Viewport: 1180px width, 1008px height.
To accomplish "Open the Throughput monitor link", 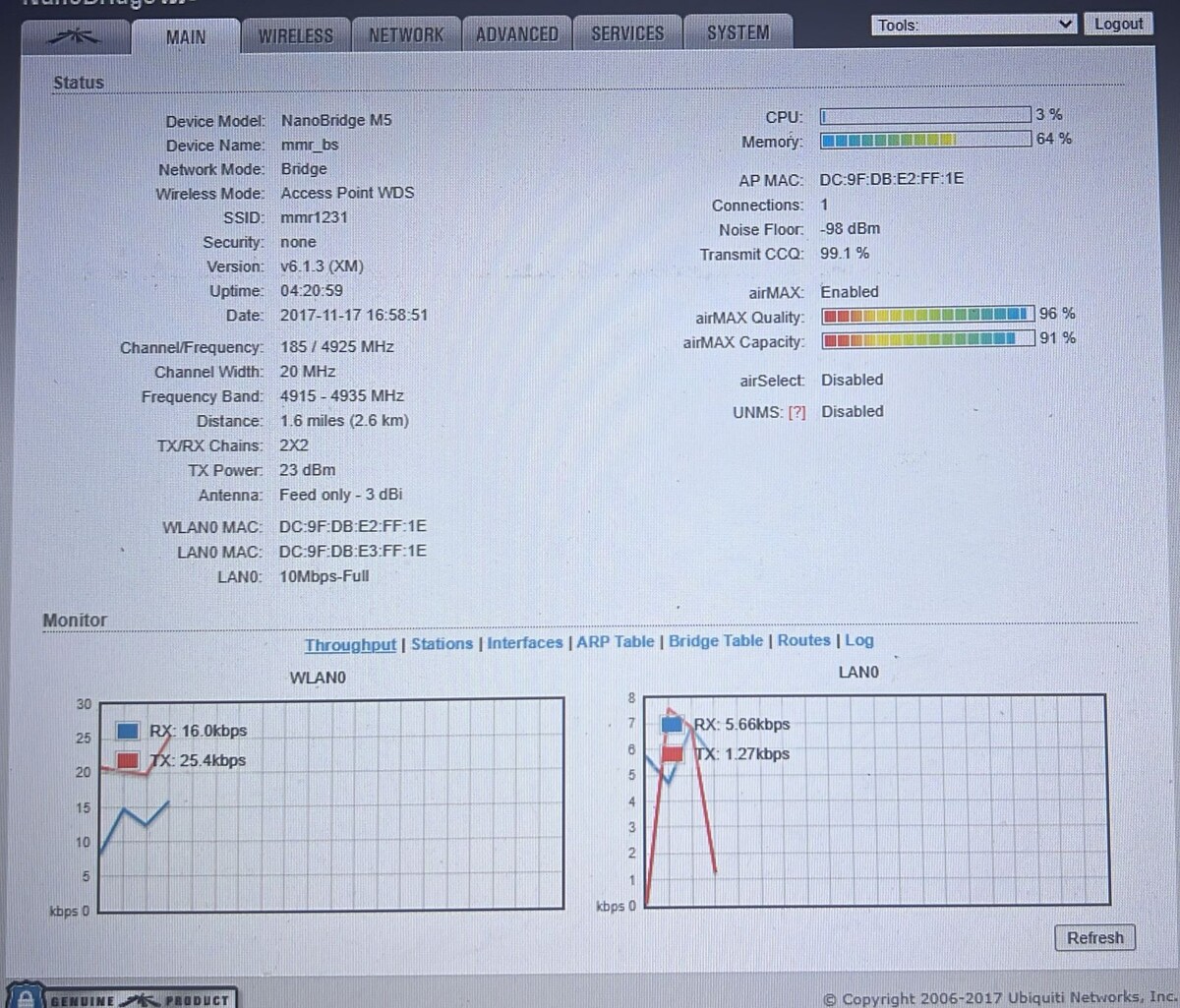I will click(x=350, y=644).
